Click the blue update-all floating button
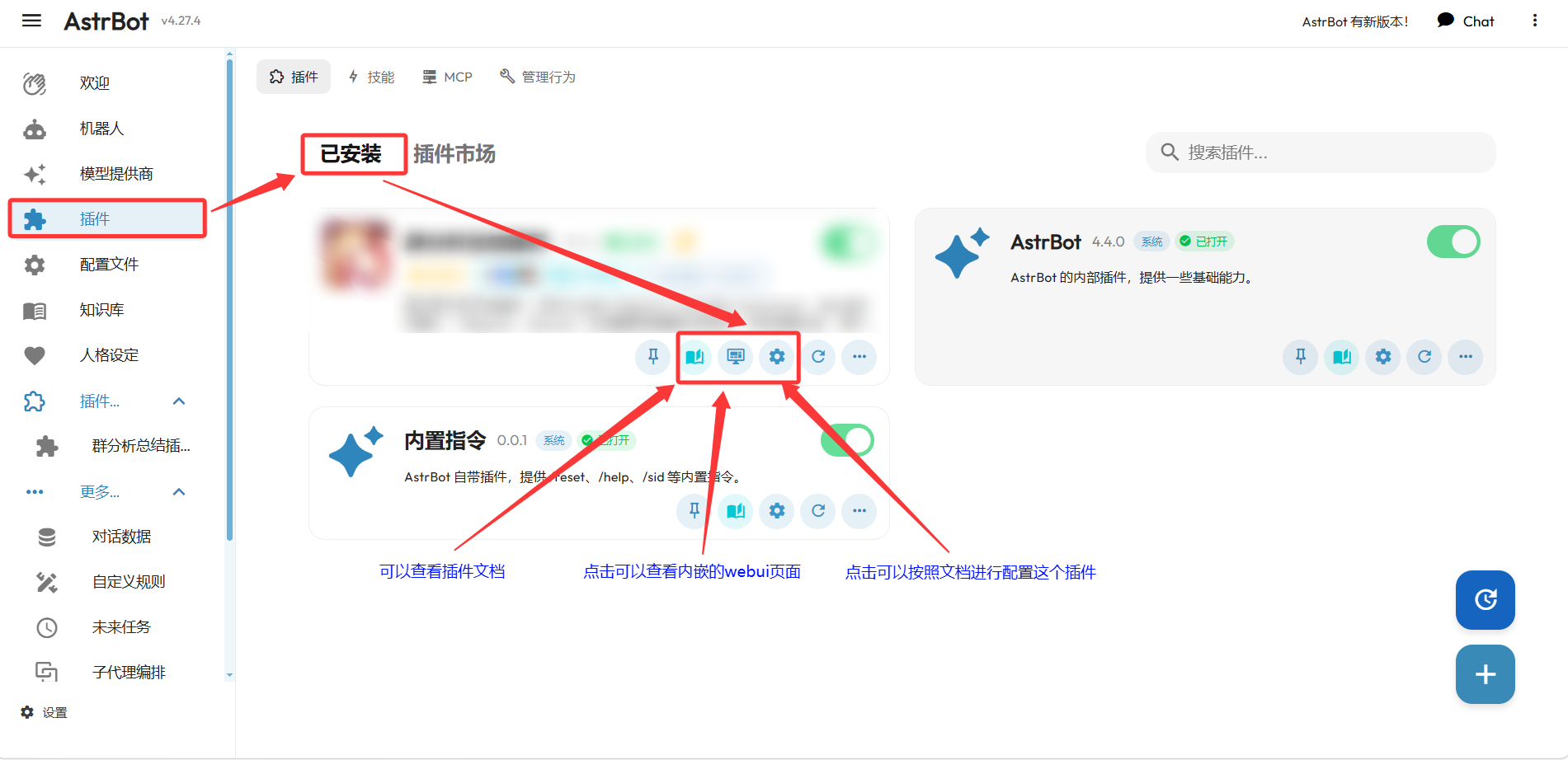Viewport: 1568px width, 760px height. [1486, 600]
